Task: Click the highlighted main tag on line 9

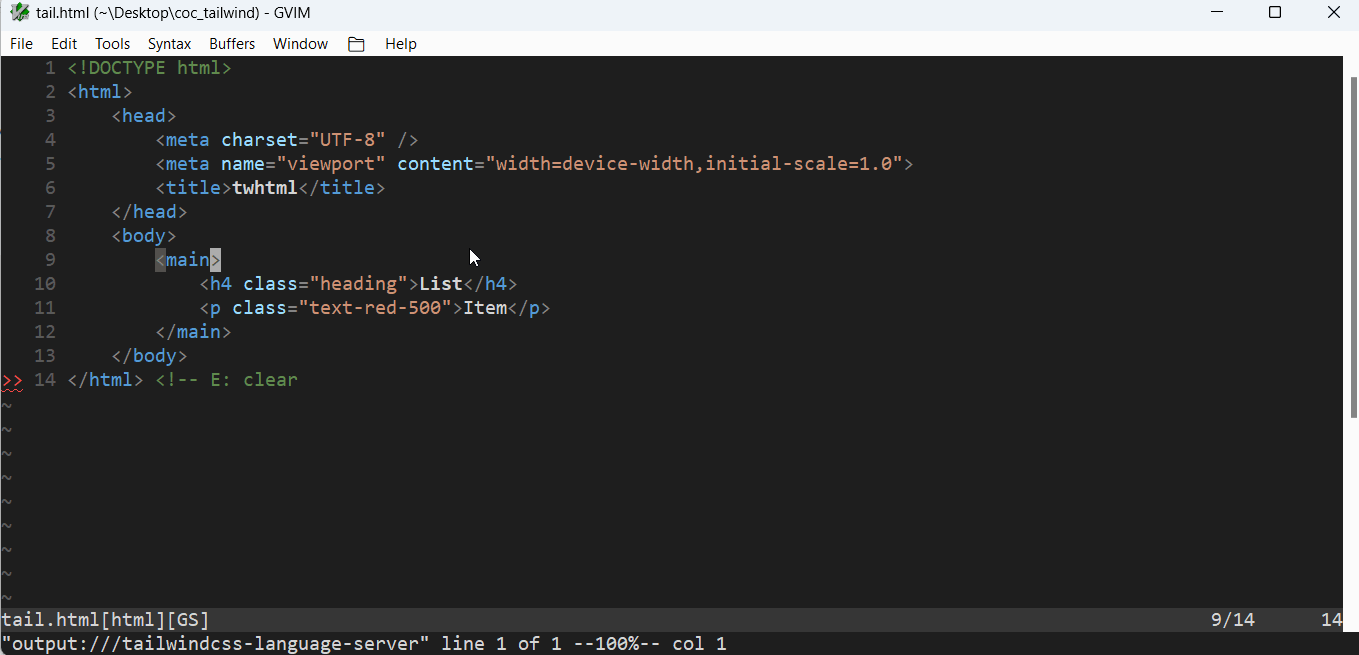Action: 187,259
